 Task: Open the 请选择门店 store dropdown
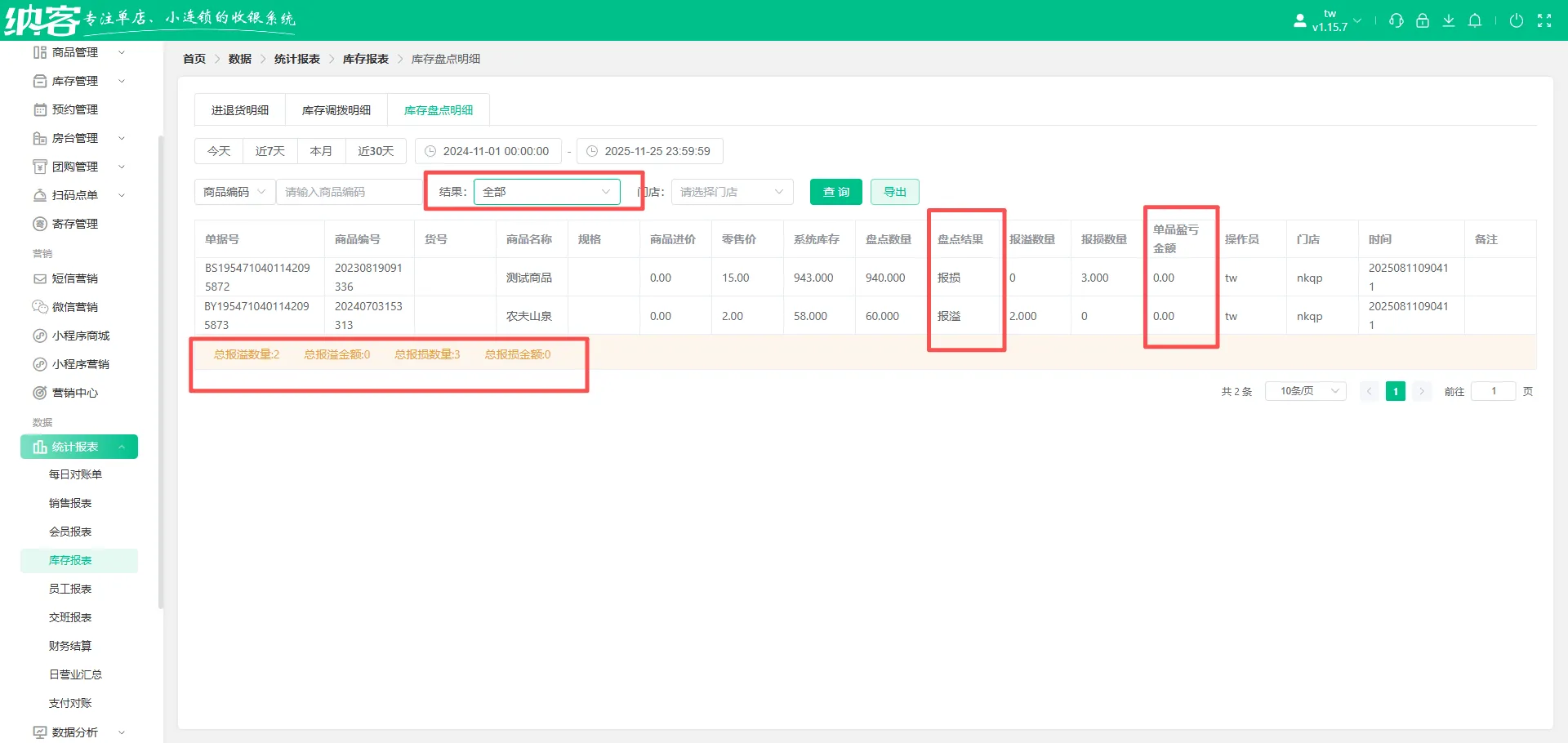click(731, 192)
